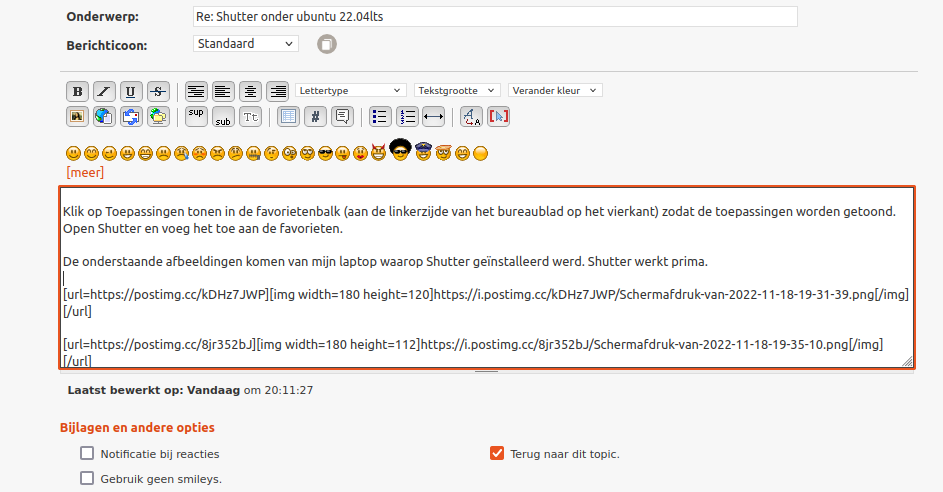Viewport: 943px width, 492px height.
Task: Apply subscript formatting
Action: [223, 117]
